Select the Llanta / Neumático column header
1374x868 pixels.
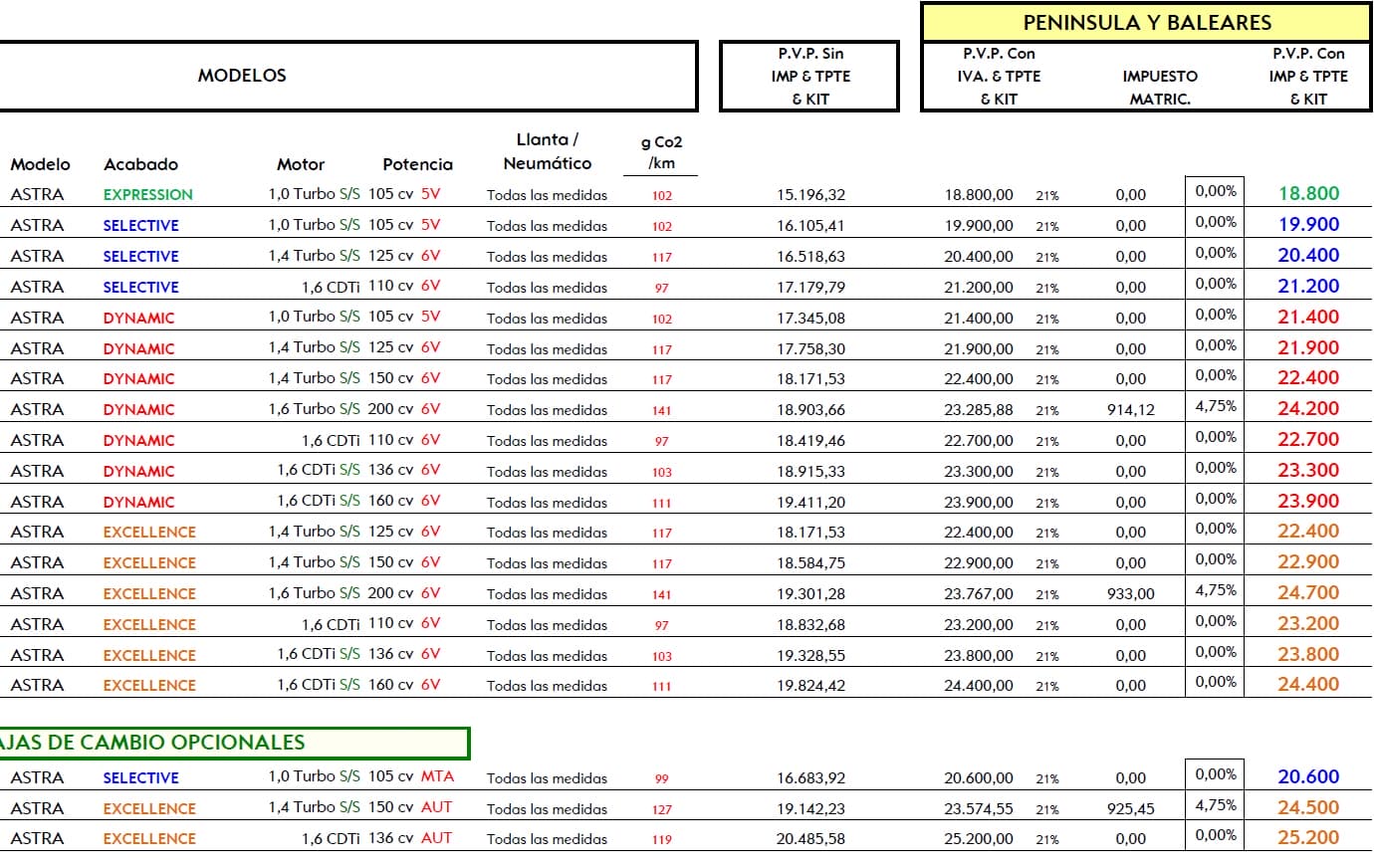[547, 151]
